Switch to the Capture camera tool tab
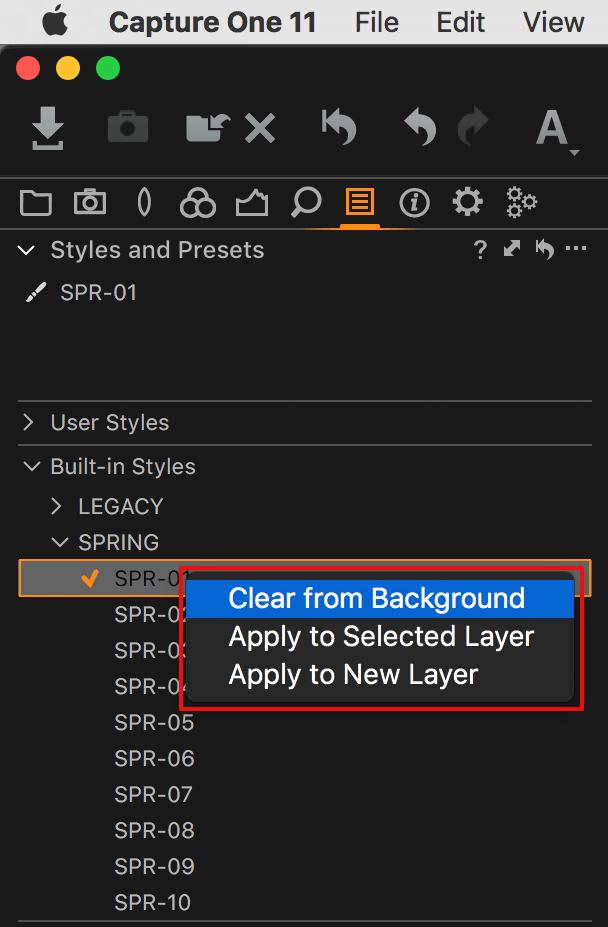 coord(90,202)
